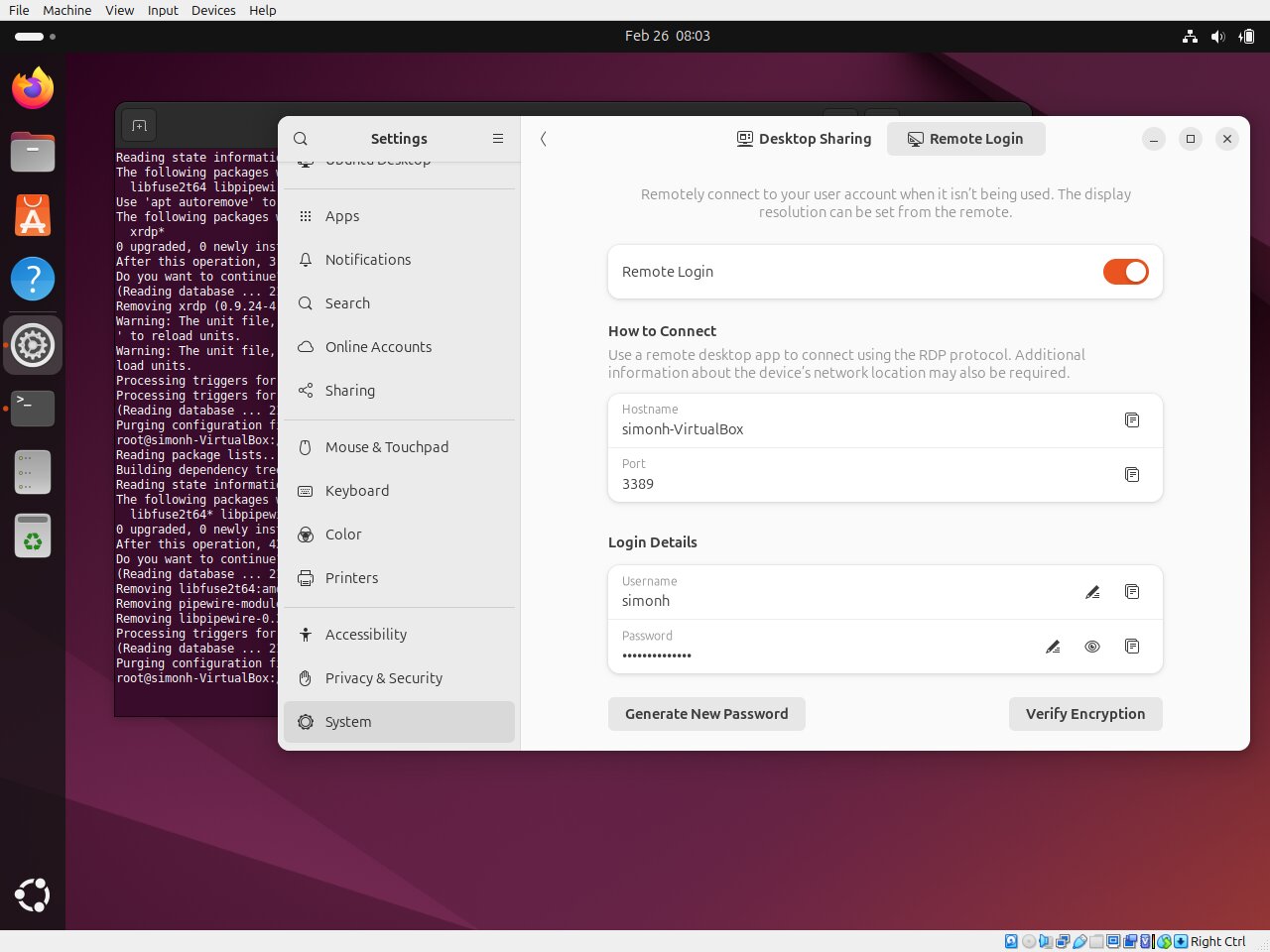Screen dimensions: 1270x952
Task: Open Online Accounts settings
Action: click(x=399, y=347)
